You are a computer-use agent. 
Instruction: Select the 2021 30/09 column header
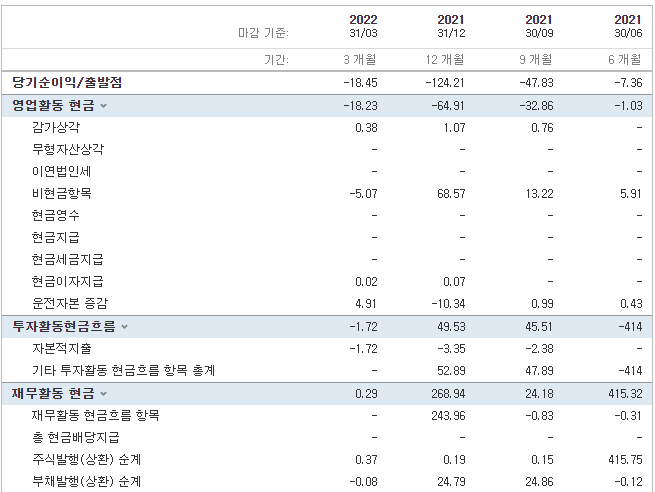click(x=539, y=26)
